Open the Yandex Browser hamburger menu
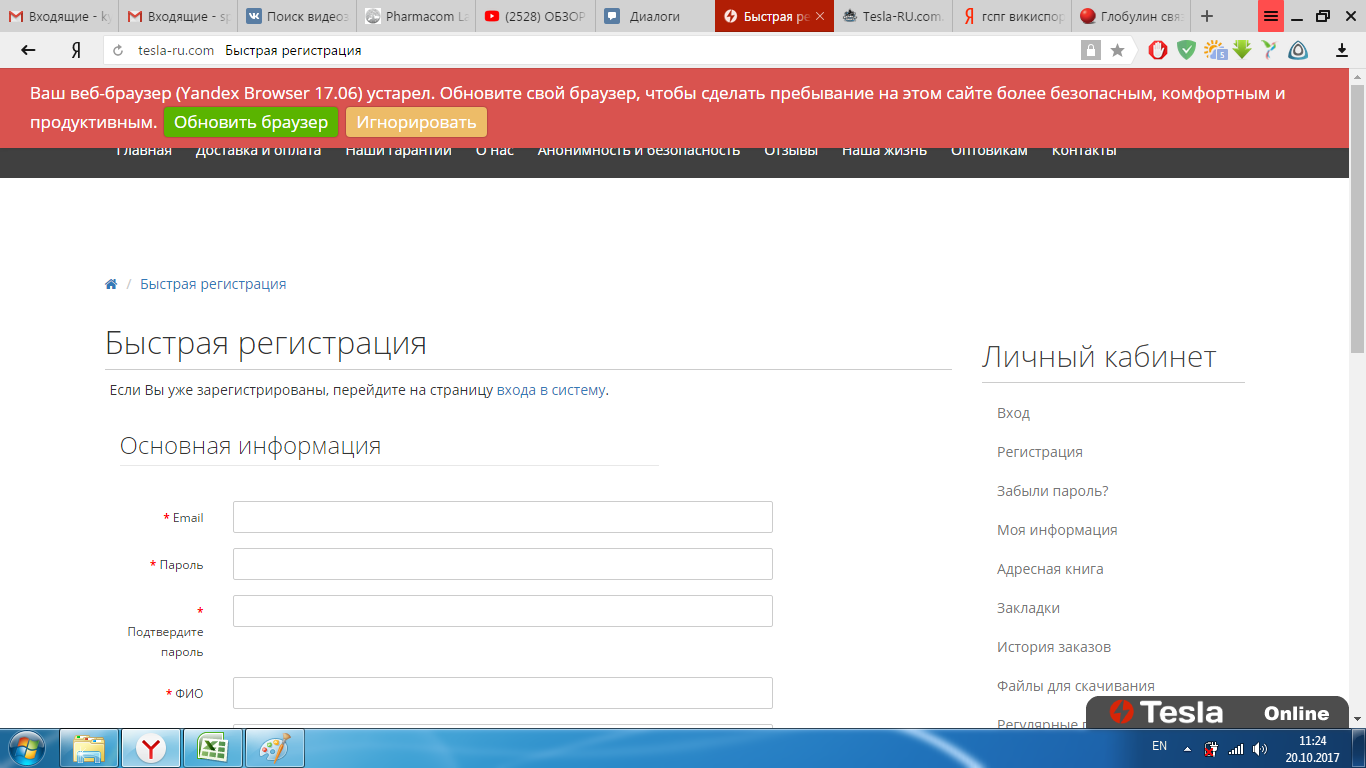 pos(1271,16)
